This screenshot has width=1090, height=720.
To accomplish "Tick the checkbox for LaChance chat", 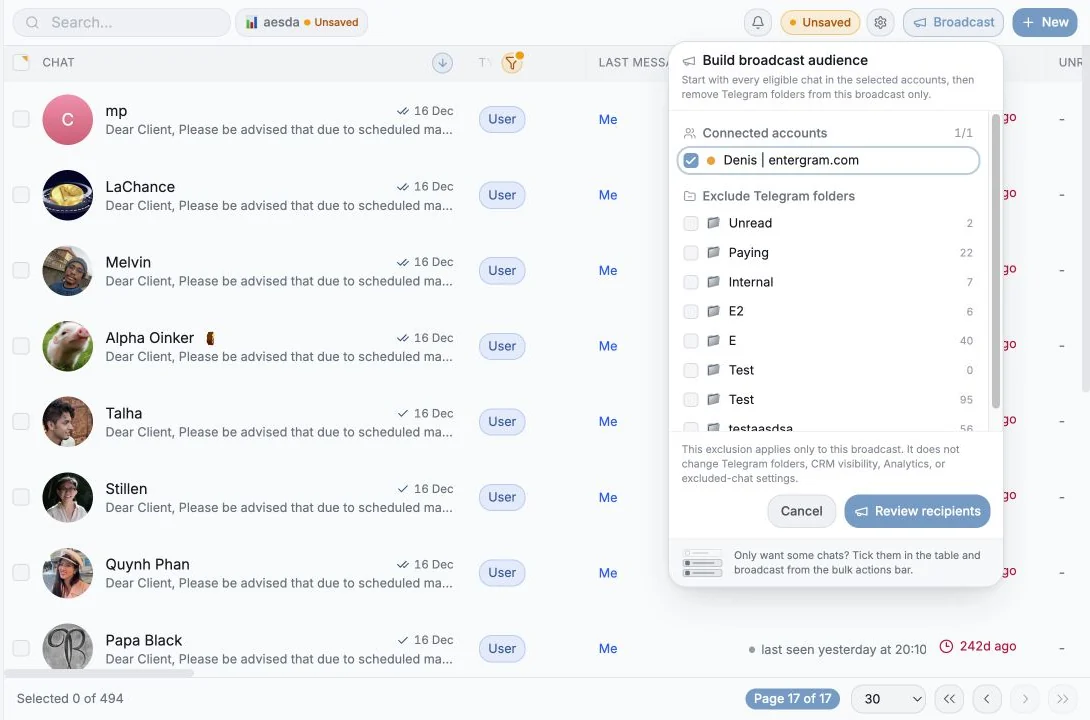I will [21, 195].
